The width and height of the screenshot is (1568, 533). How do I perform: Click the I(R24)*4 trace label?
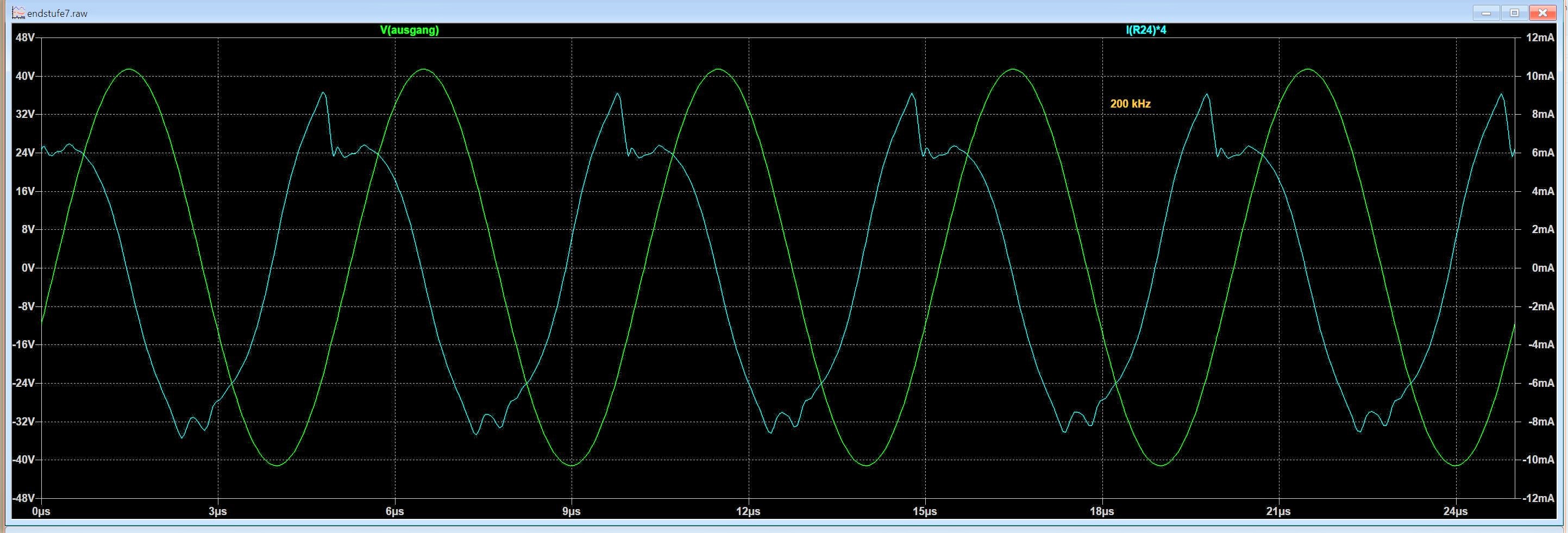(1145, 30)
